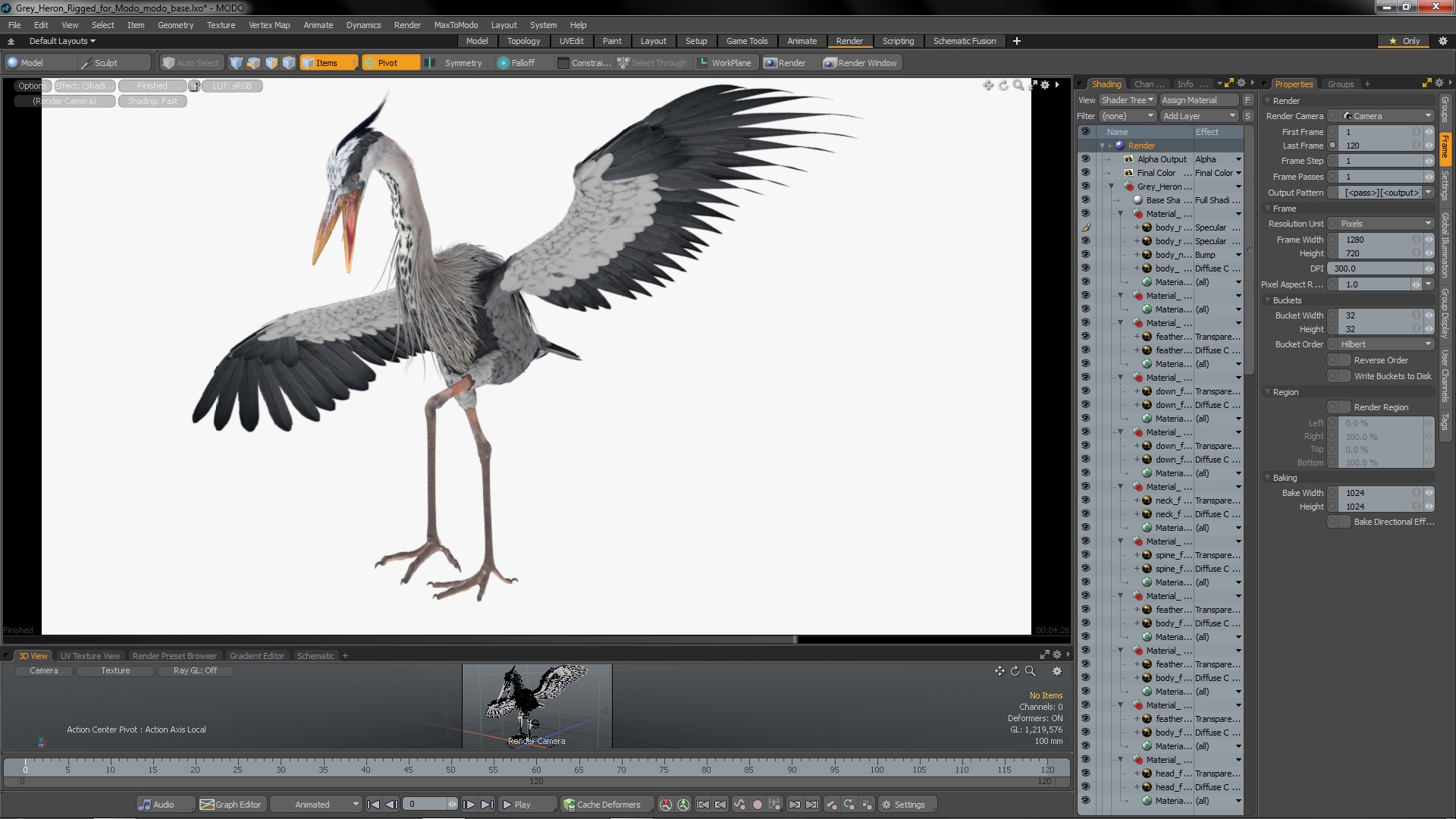This screenshot has width=1456, height=819.
Task: Collapse the Render item in Shader Tree
Action: (1102, 146)
